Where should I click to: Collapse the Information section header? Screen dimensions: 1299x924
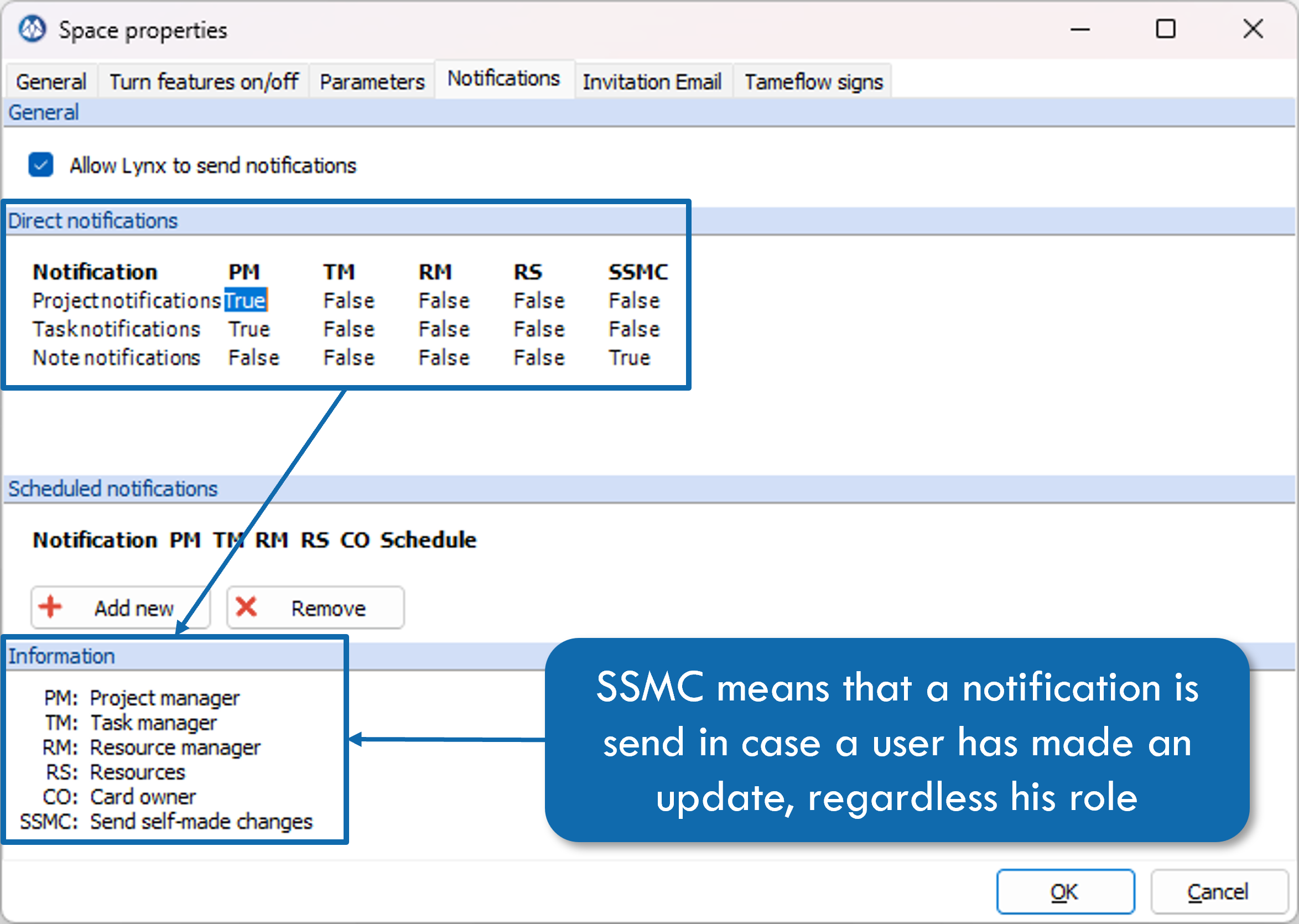click(x=63, y=656)
